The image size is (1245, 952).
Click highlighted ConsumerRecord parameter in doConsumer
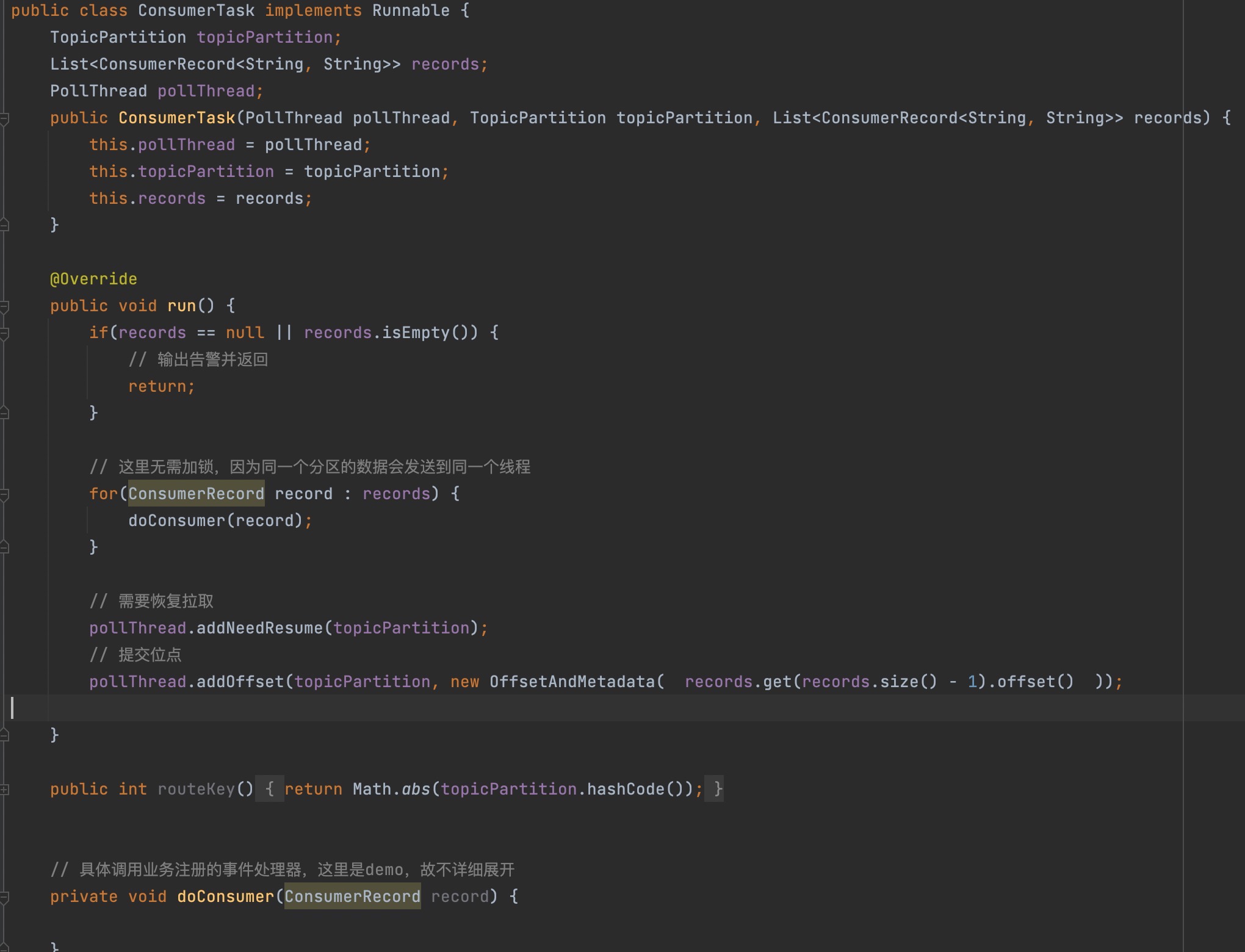click(x=352, y=896)
